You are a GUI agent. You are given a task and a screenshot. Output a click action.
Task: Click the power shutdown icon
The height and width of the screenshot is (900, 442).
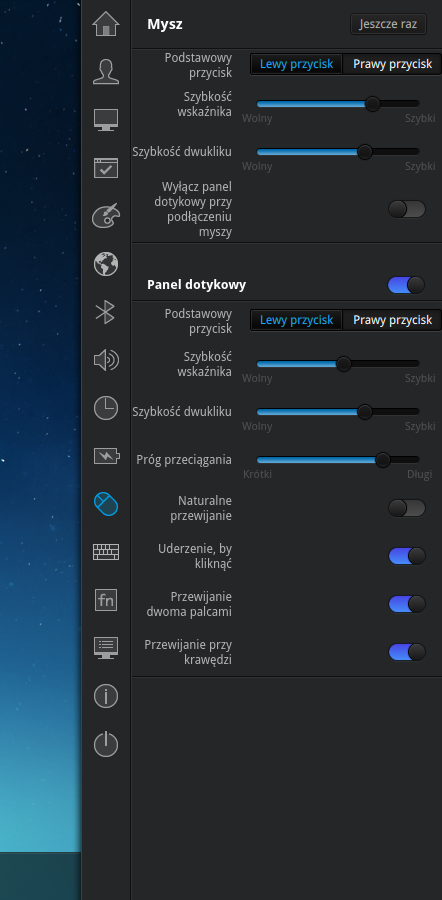coord(106,744)
